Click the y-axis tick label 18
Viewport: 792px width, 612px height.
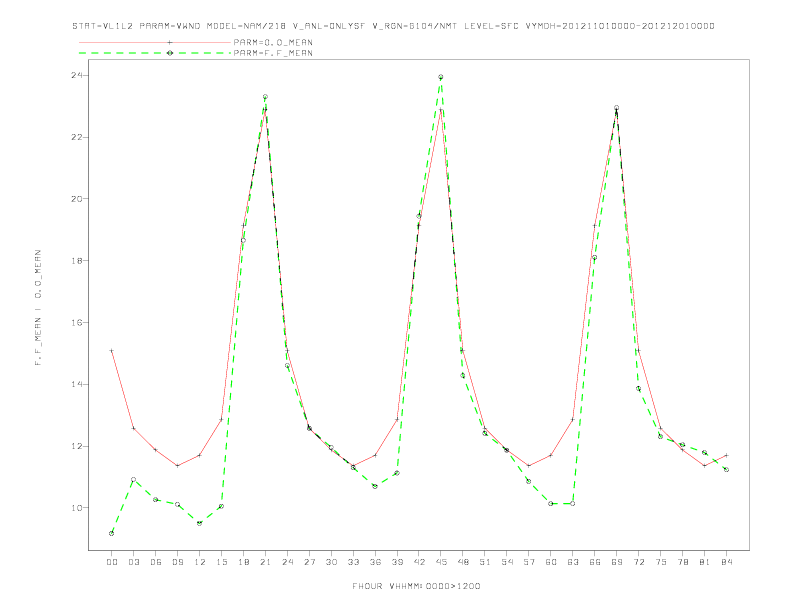77,261
